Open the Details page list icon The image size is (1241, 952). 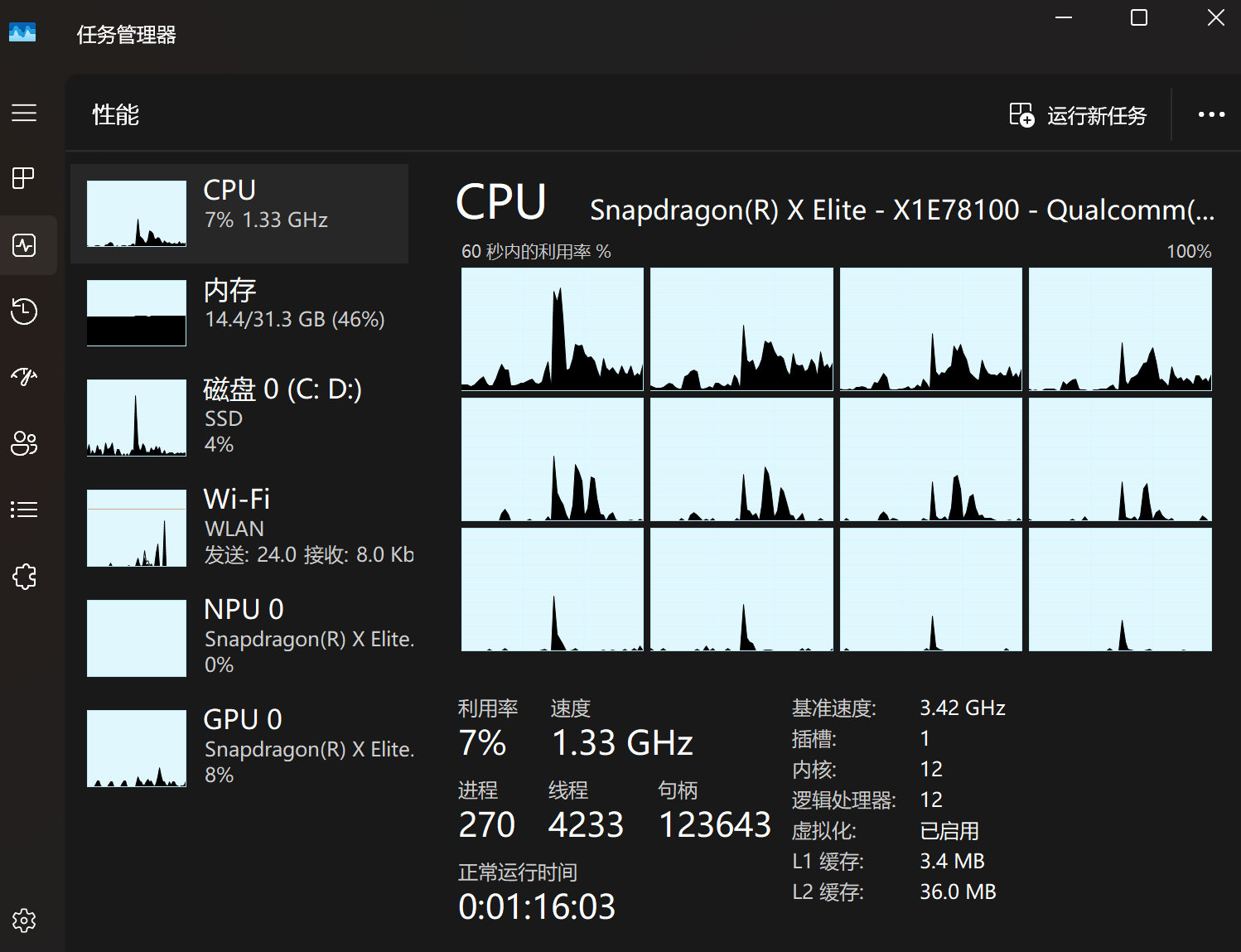tap(24, 510)
